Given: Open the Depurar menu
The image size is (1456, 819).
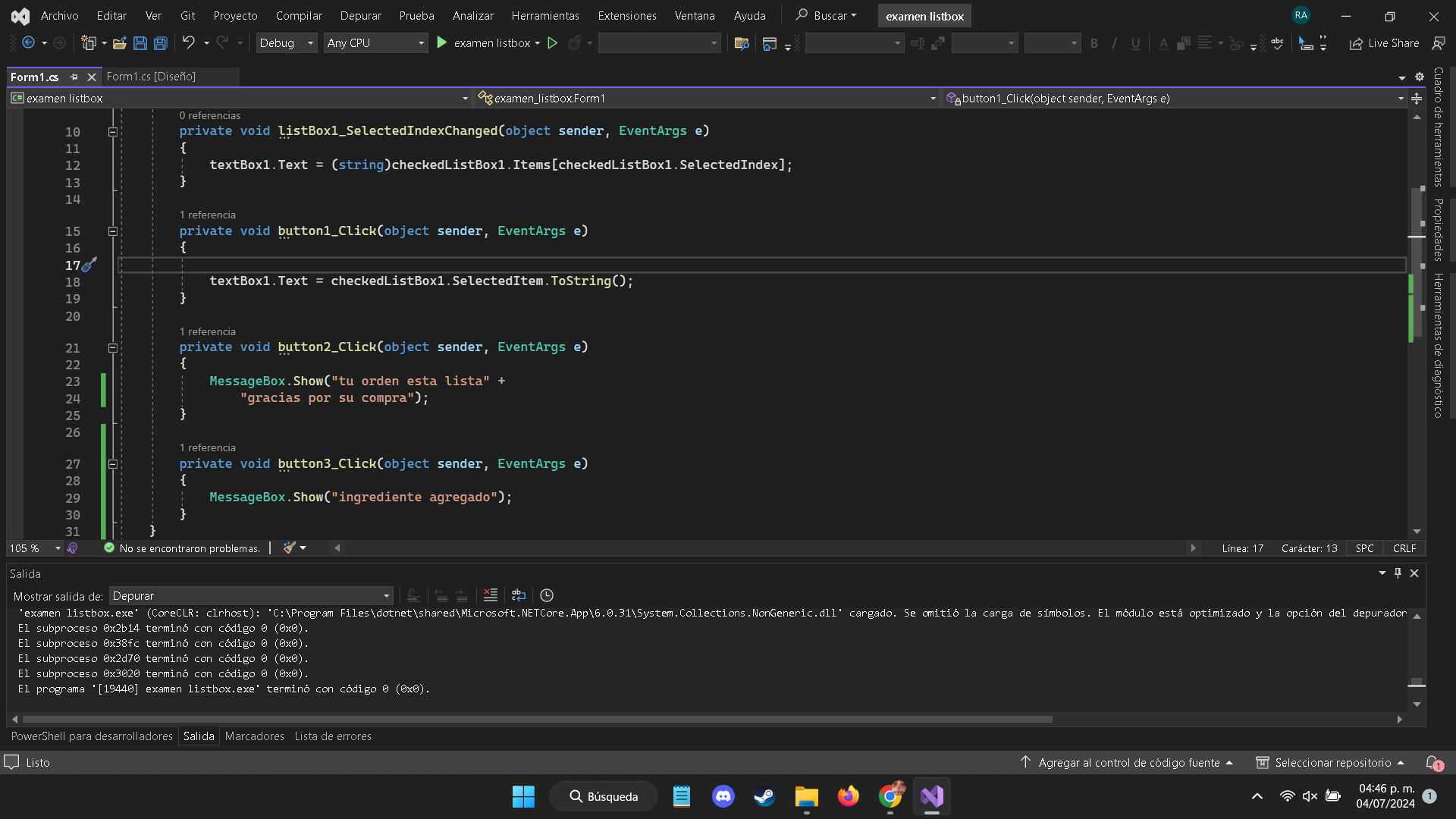Looking at the screenshot, I should (360, 15).
